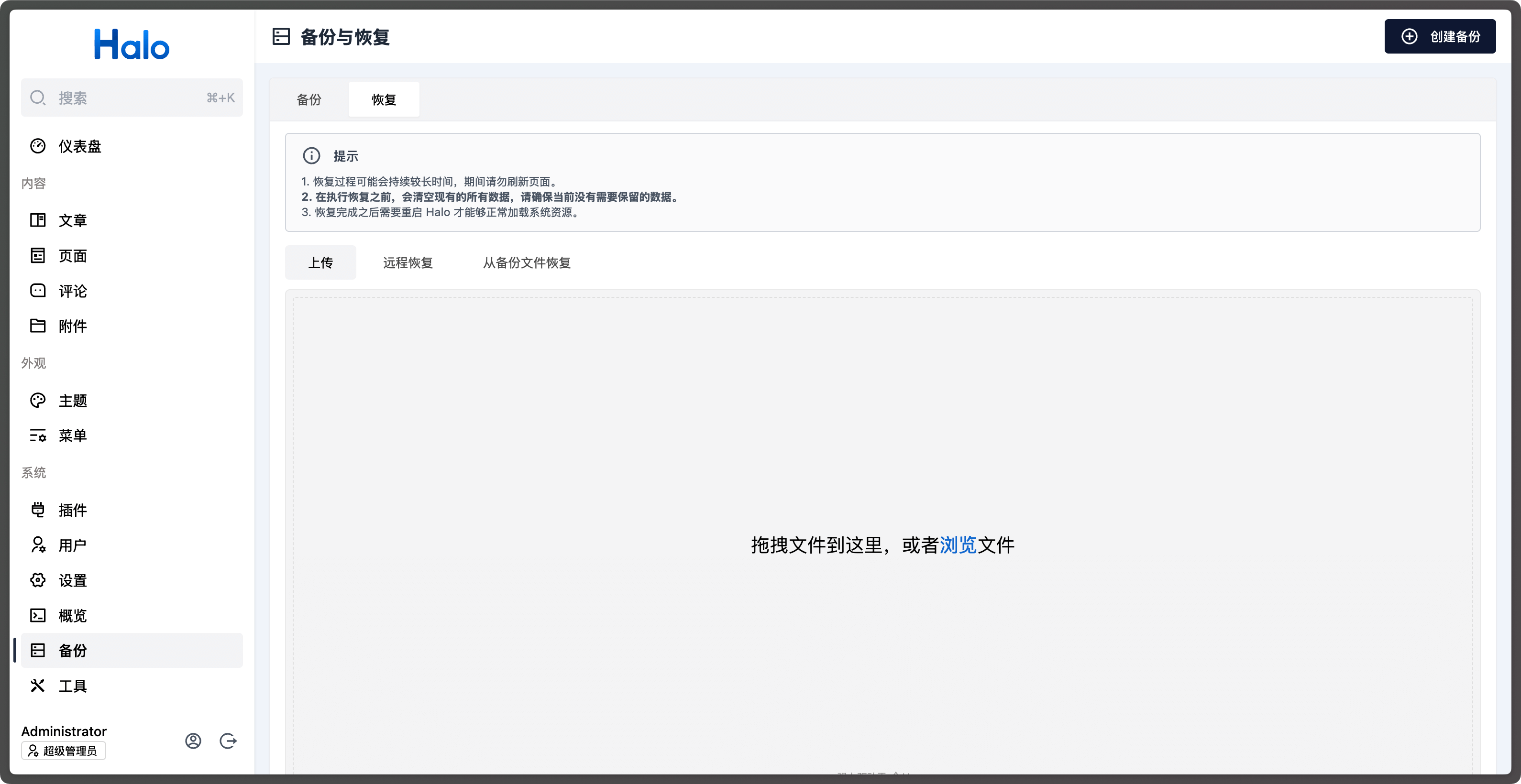This screenshot has width=1521, height=784.
Task: Select the 工具 tools wrench icon
Action: pos(38,686)
